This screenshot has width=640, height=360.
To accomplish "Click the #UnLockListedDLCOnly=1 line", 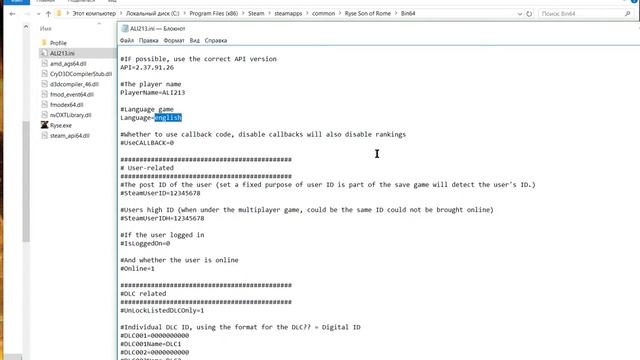I will [x=162, y=310].
